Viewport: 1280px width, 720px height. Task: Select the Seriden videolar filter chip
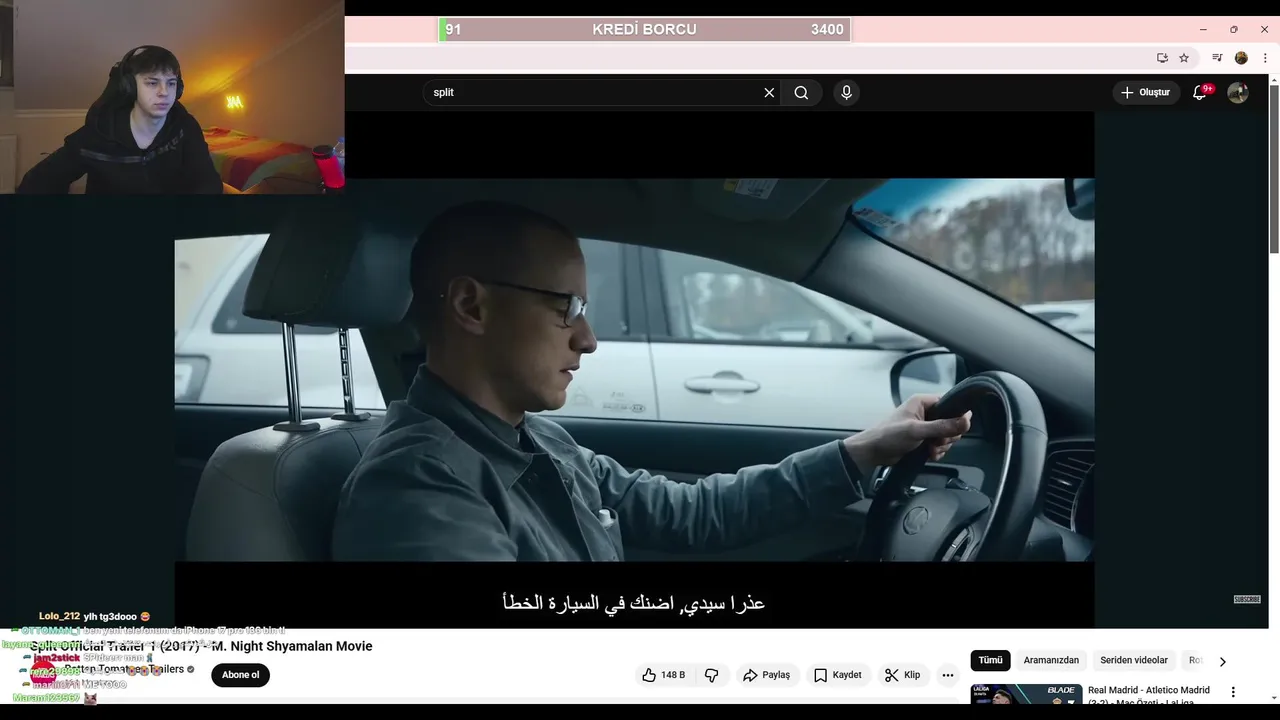[x=1134, y=660]
